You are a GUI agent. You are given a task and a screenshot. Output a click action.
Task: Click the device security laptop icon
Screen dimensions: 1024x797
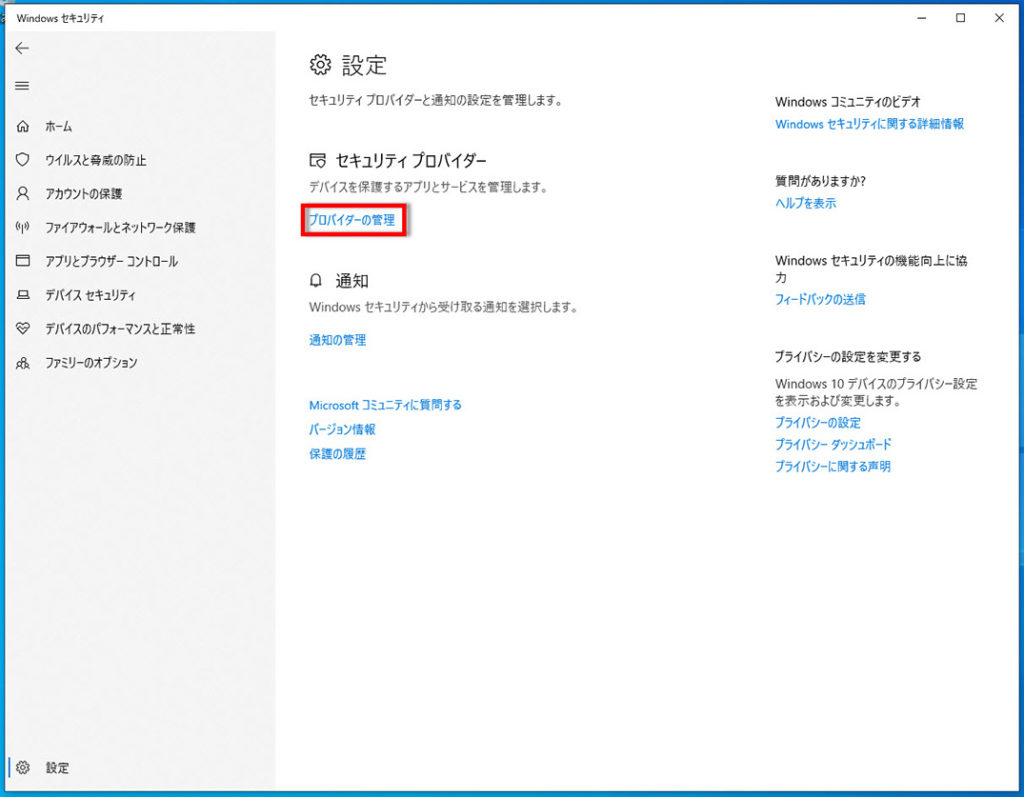pyautogui.click(x=23, y=295)
